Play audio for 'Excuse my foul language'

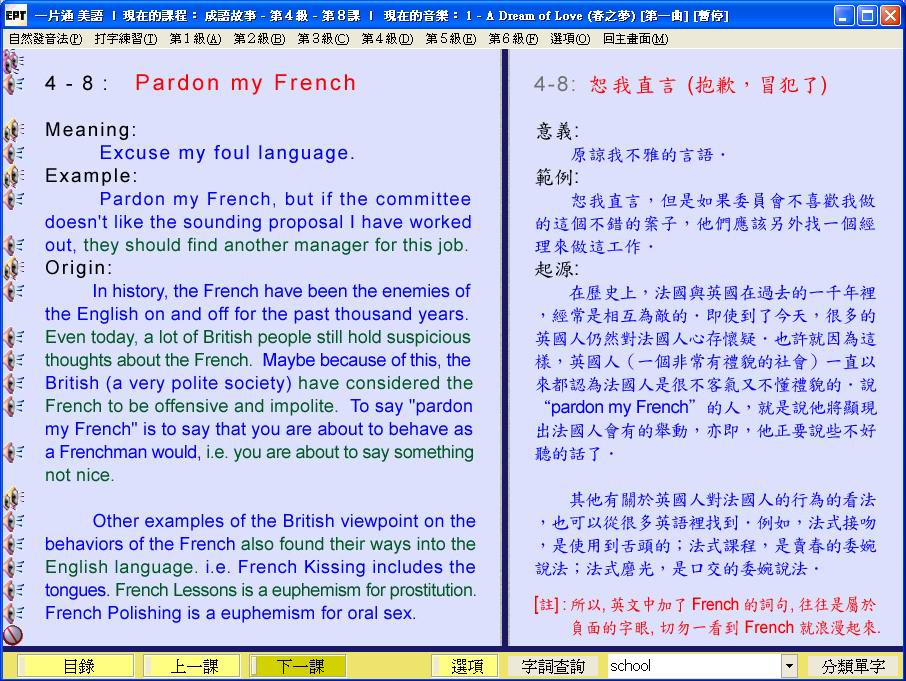[x=14, y=153]
